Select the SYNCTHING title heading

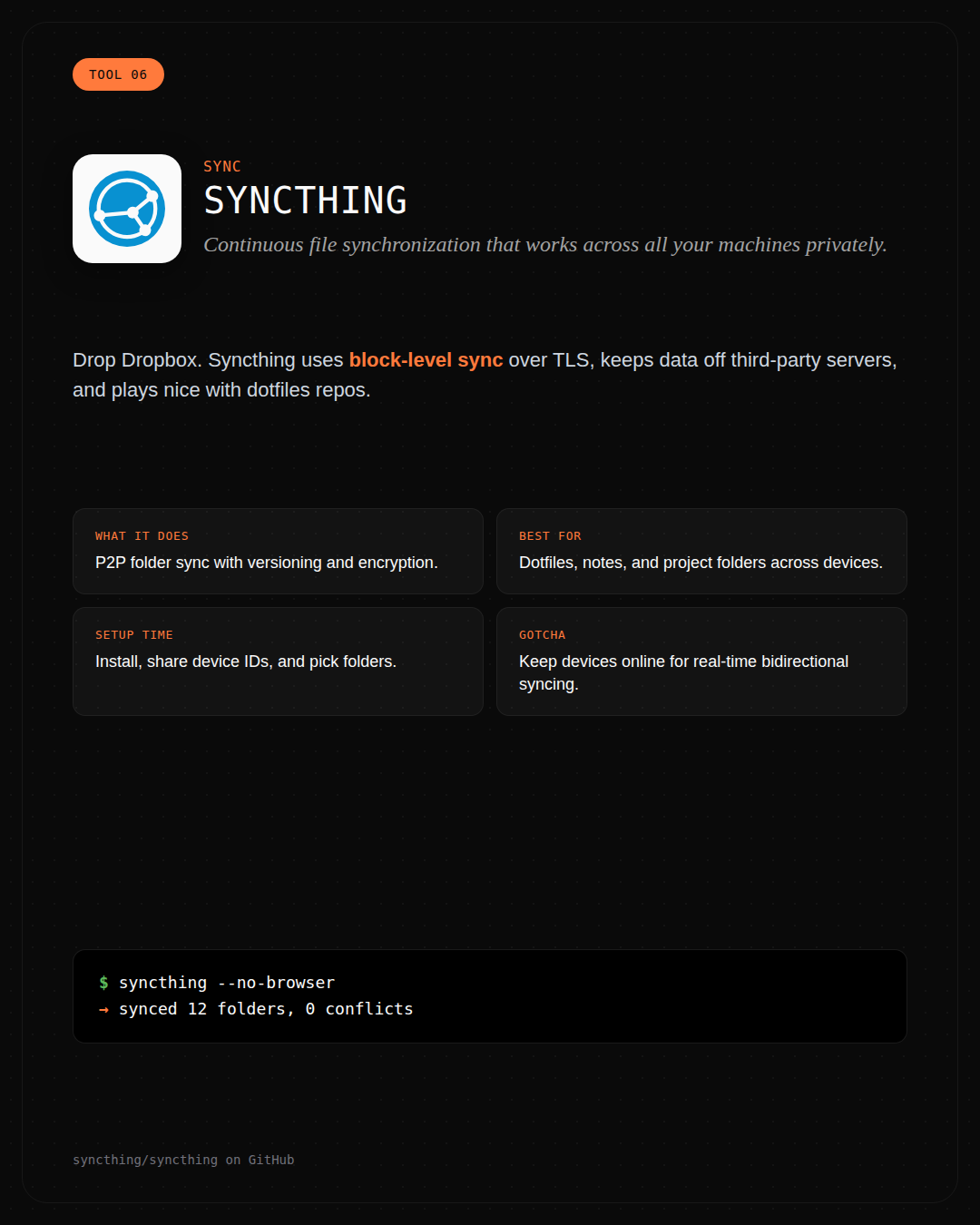(306, 201)
